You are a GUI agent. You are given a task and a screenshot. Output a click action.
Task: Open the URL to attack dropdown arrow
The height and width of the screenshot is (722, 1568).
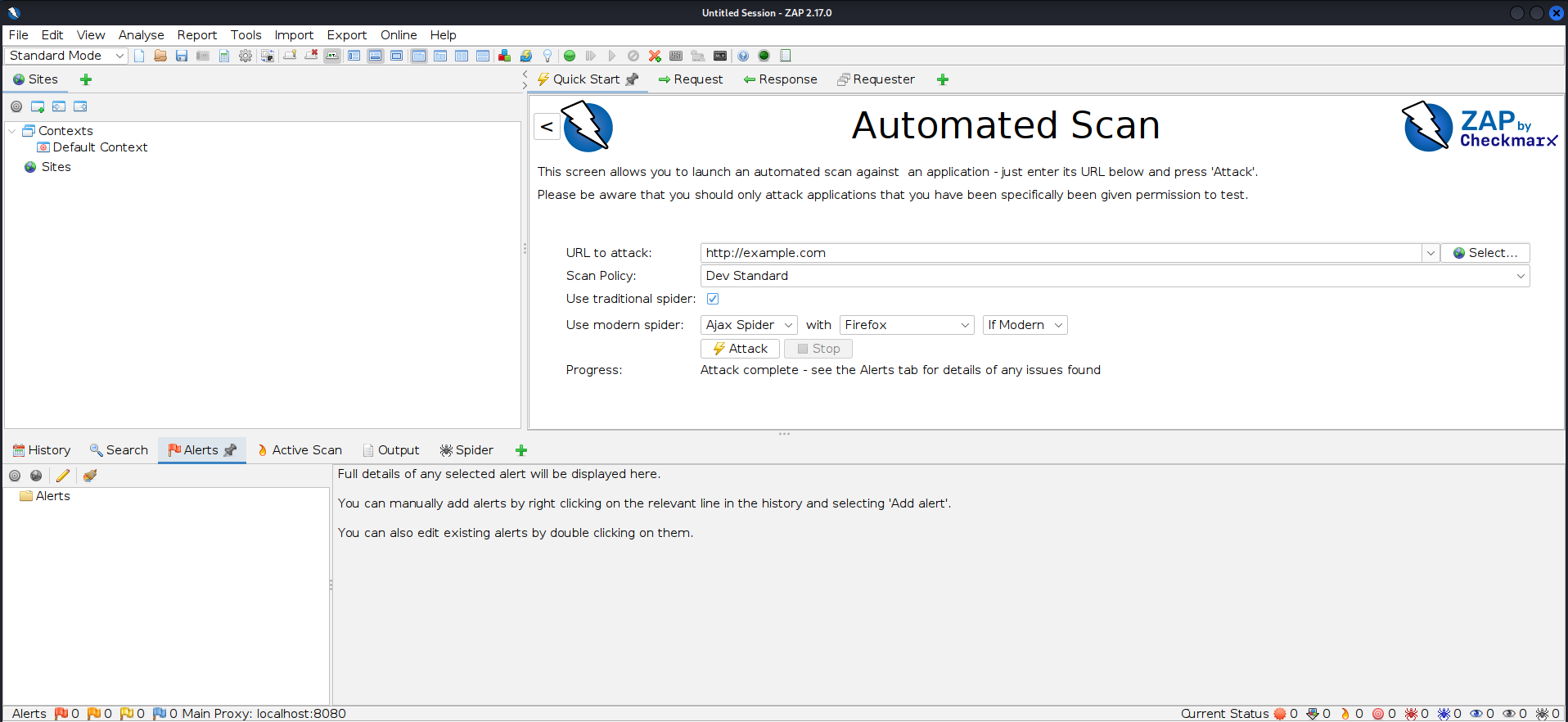(x=1431, y=253)
